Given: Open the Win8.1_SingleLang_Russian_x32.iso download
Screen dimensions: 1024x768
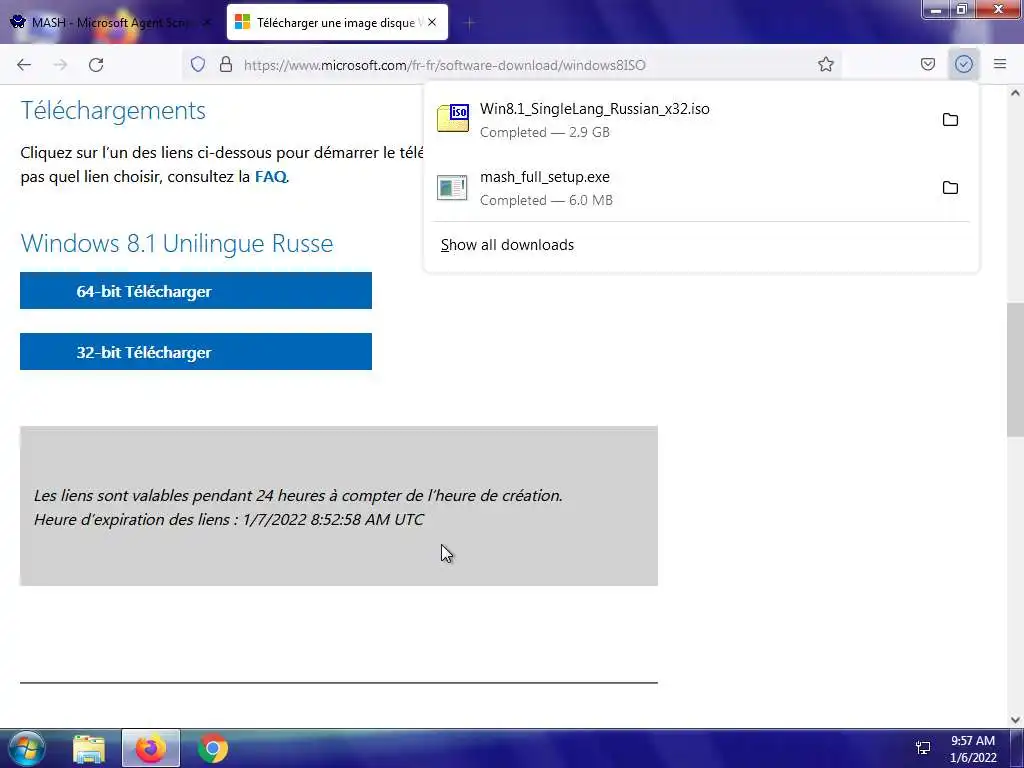Looking at the screenshot, I should (x=679, y=120).
